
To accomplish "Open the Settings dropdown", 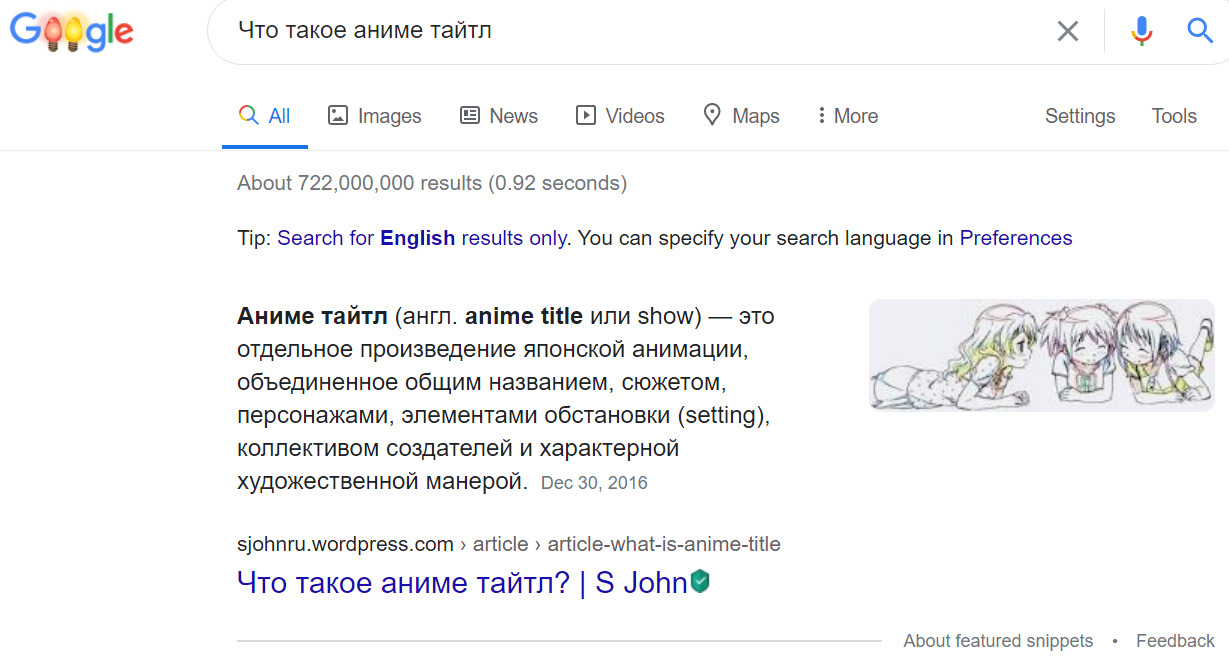I will tap(1079, 116).
